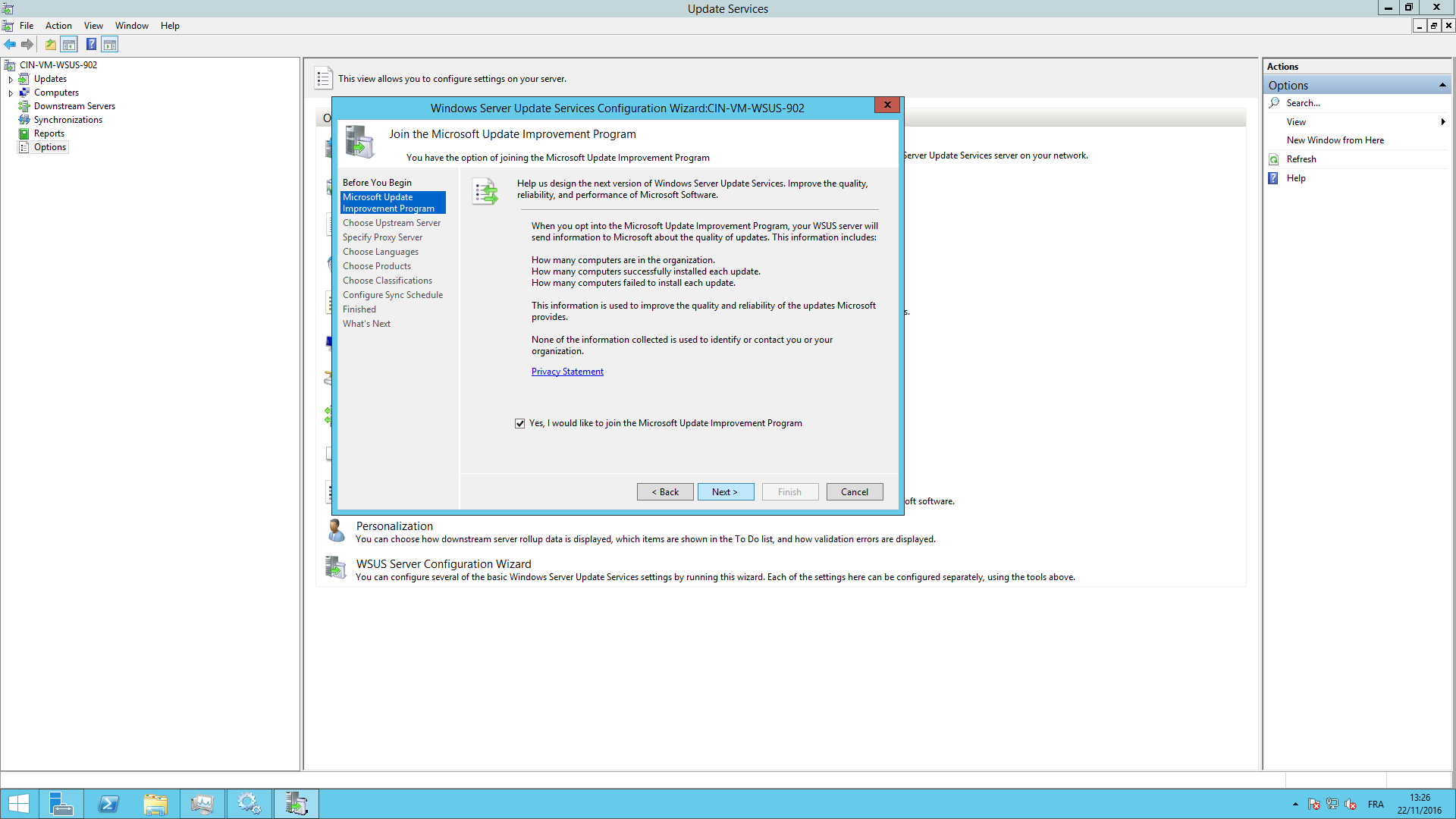Click the Up one level toolbar icon

50,45
